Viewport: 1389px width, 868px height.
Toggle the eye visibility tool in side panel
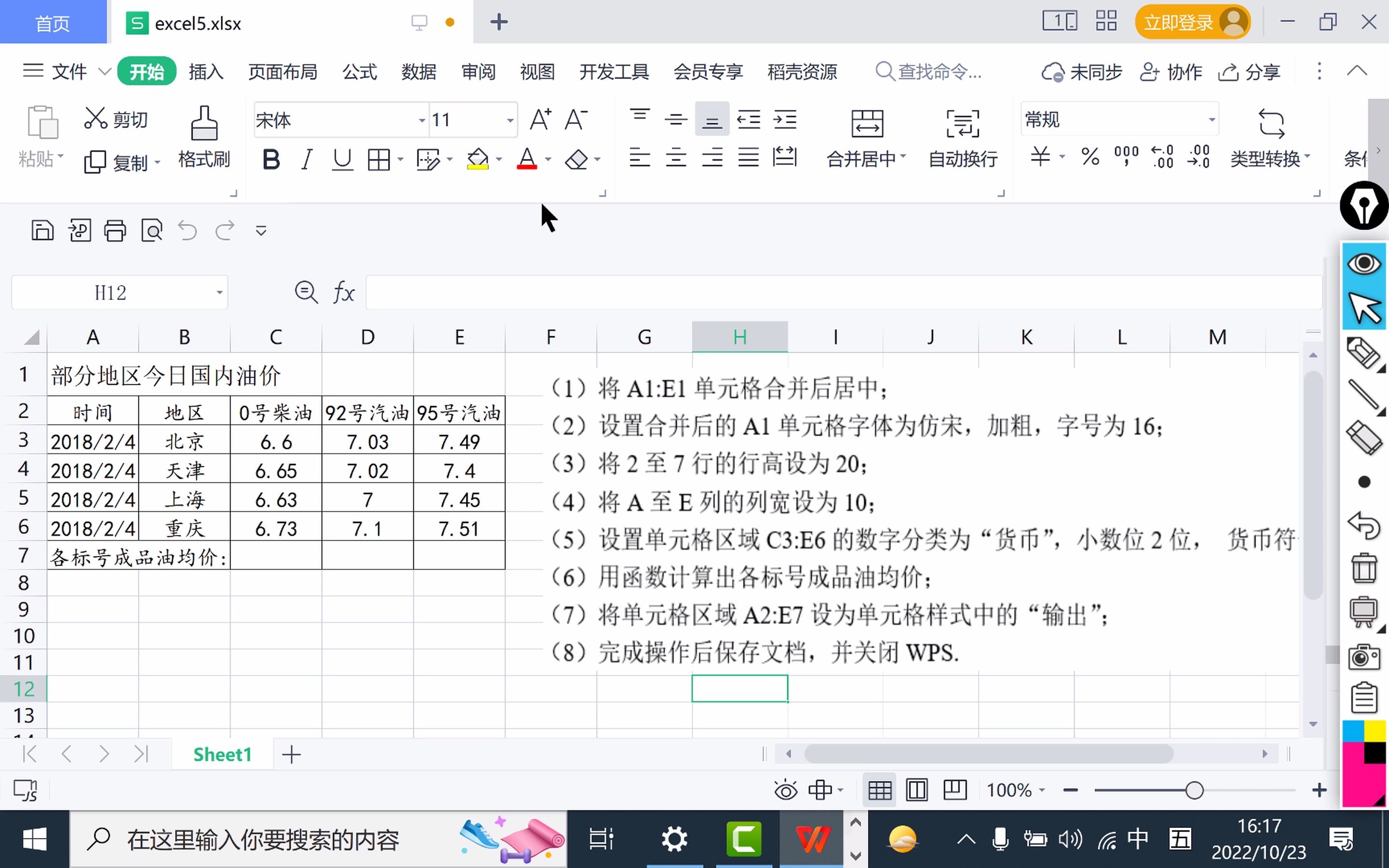pos(1364,264)
